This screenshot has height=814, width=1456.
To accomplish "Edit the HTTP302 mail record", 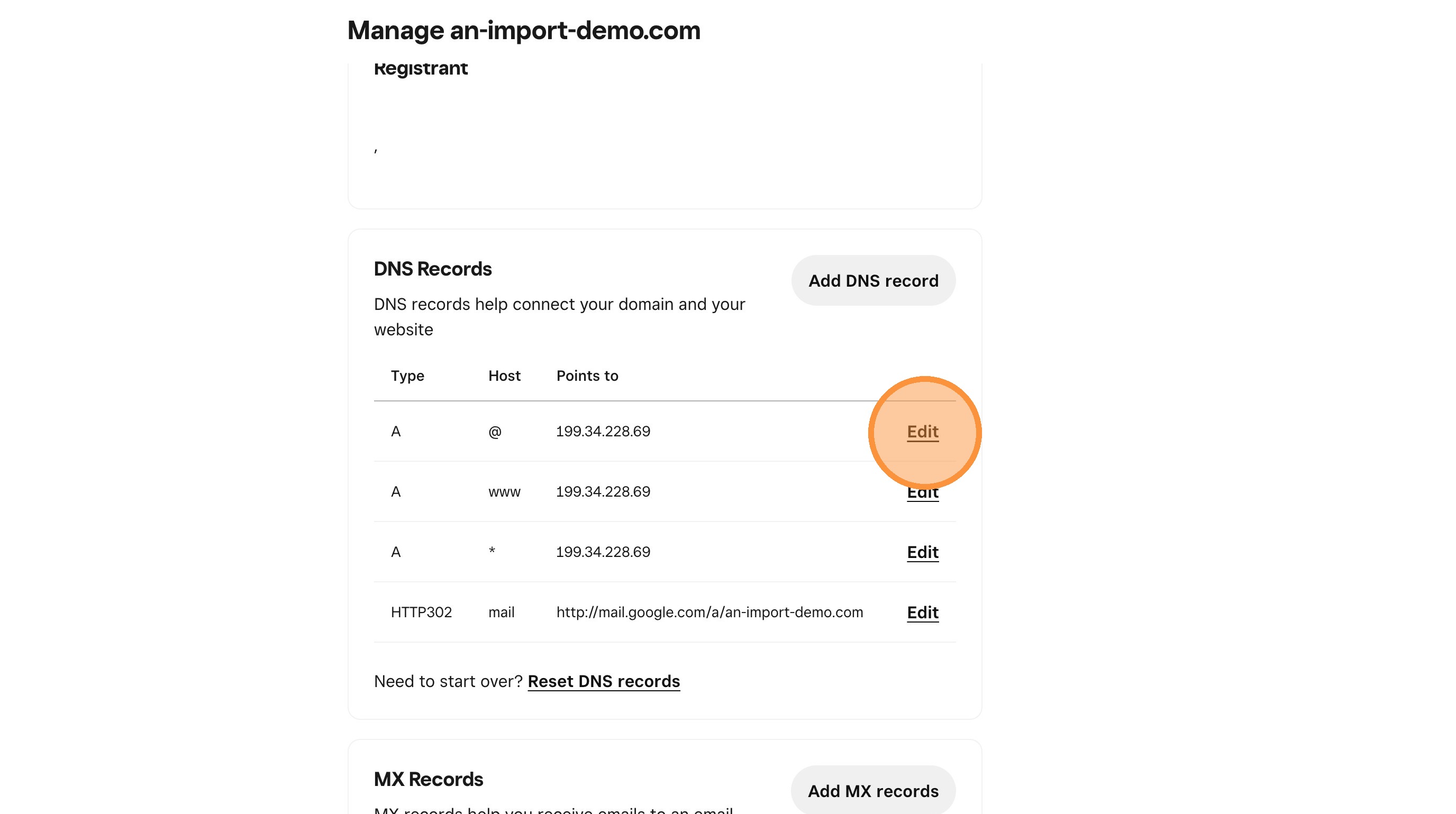I will [923, 612].
